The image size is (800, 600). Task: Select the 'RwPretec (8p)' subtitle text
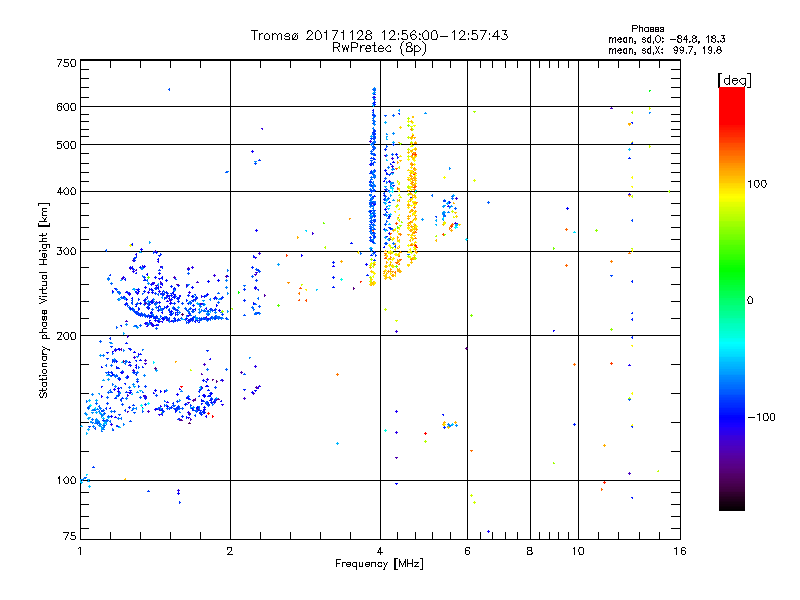coord(379,48)
